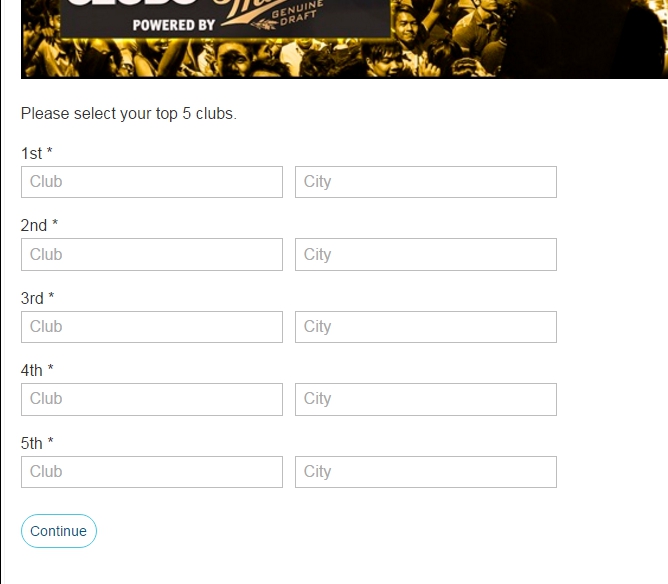The height and width of the screenshot is (584, 668).
Task: Click the 'Please select your top 5 clubs' text
Action: [x=129, y=114]
